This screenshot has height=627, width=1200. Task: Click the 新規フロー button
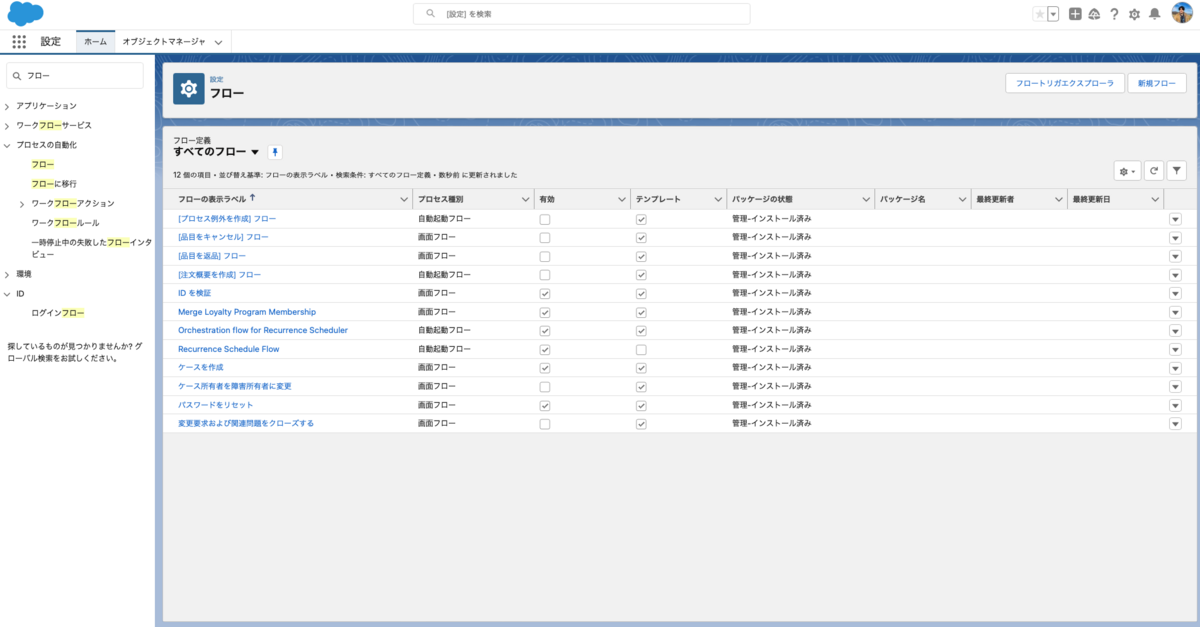[1157, 84]
